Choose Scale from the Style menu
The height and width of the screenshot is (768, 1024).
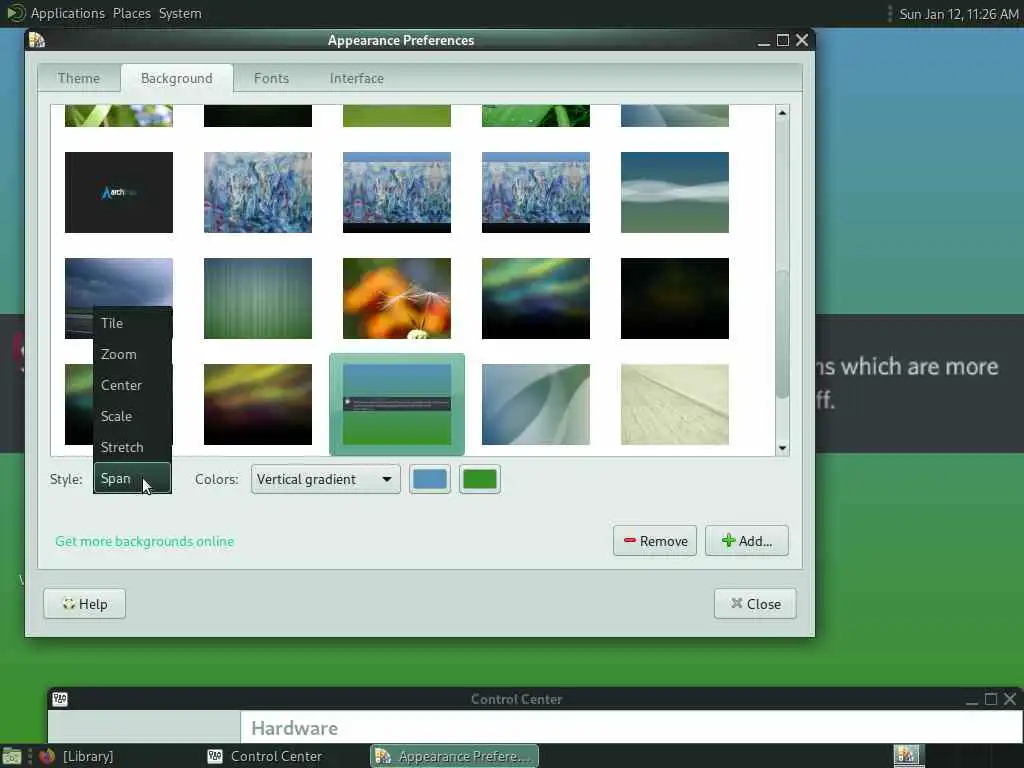tap(133, 416)
